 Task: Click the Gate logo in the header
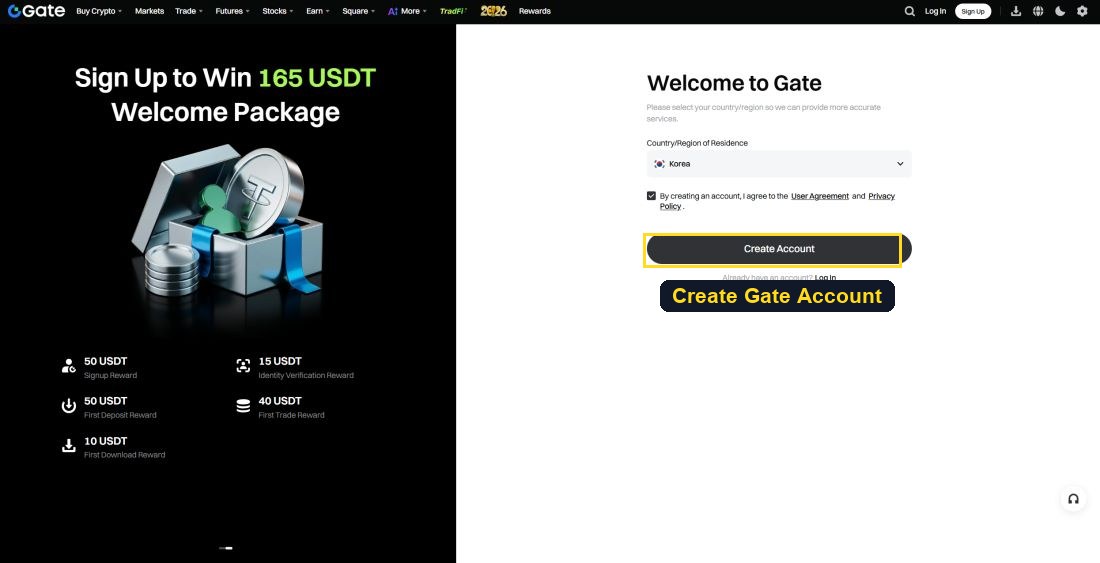click(36, 11)
